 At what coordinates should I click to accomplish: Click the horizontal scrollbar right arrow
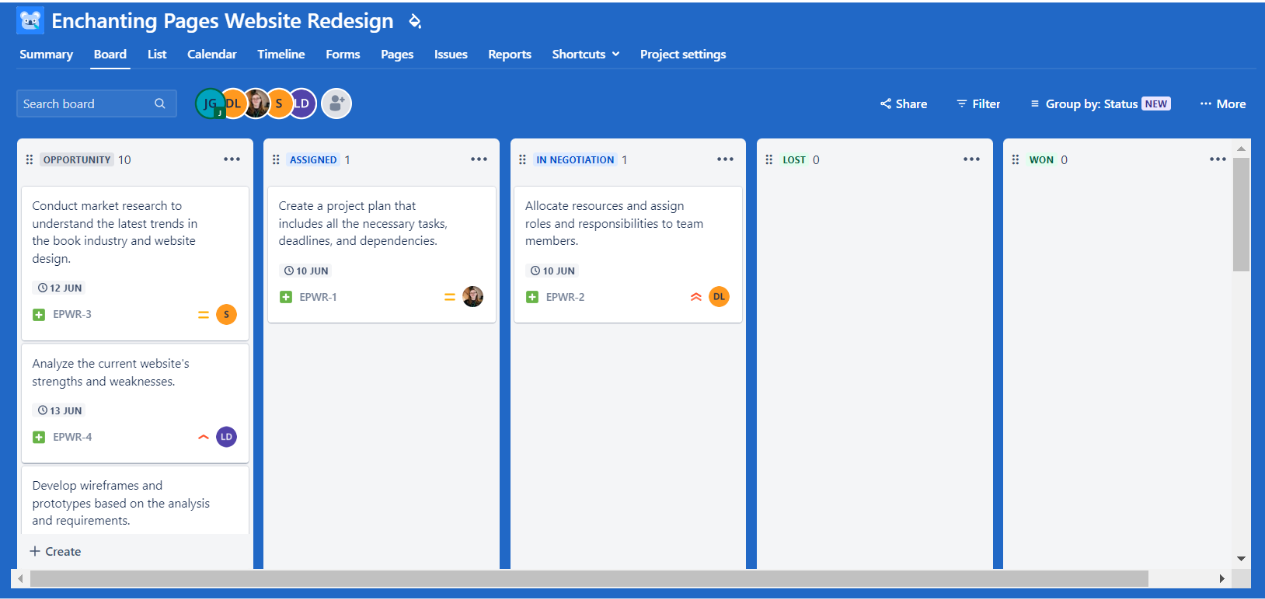(1221, 578)
